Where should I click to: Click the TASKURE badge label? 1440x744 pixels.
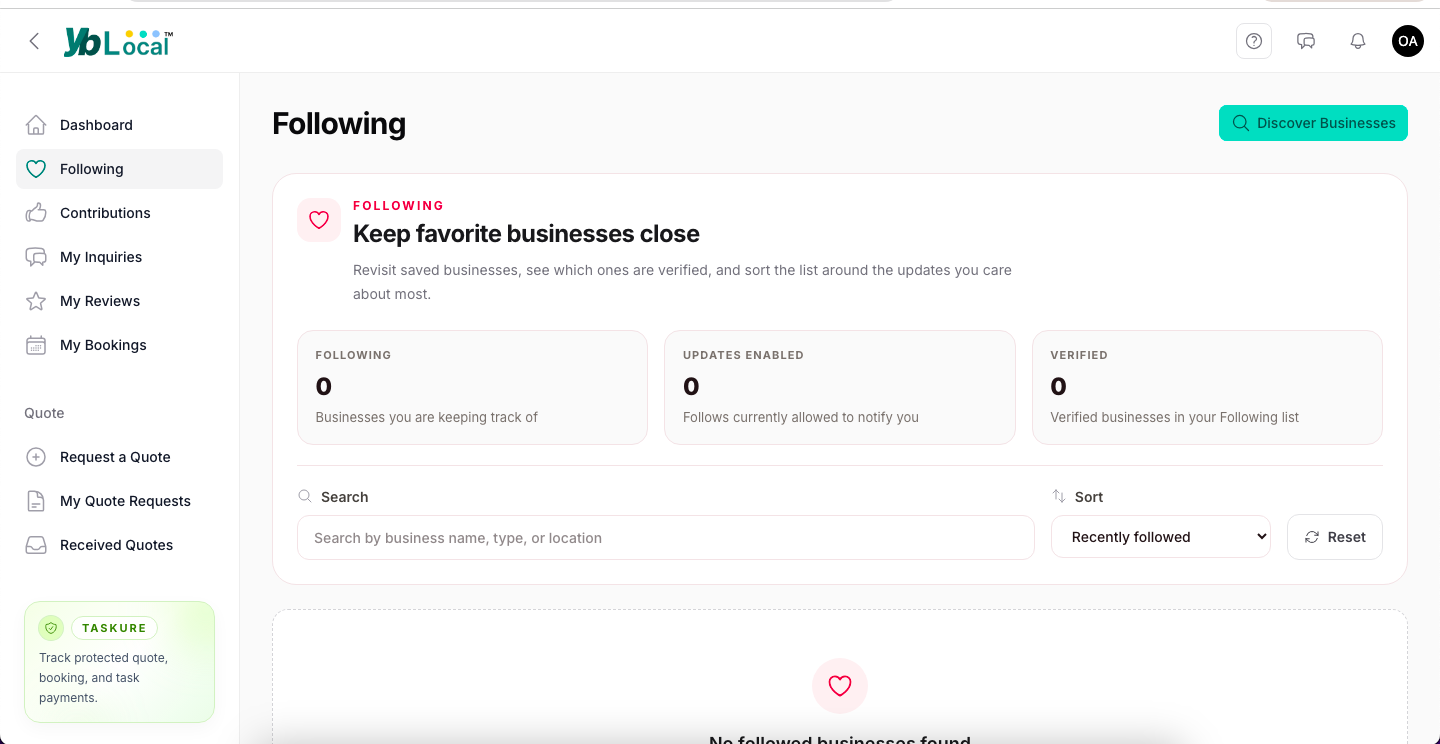point(114,628)
